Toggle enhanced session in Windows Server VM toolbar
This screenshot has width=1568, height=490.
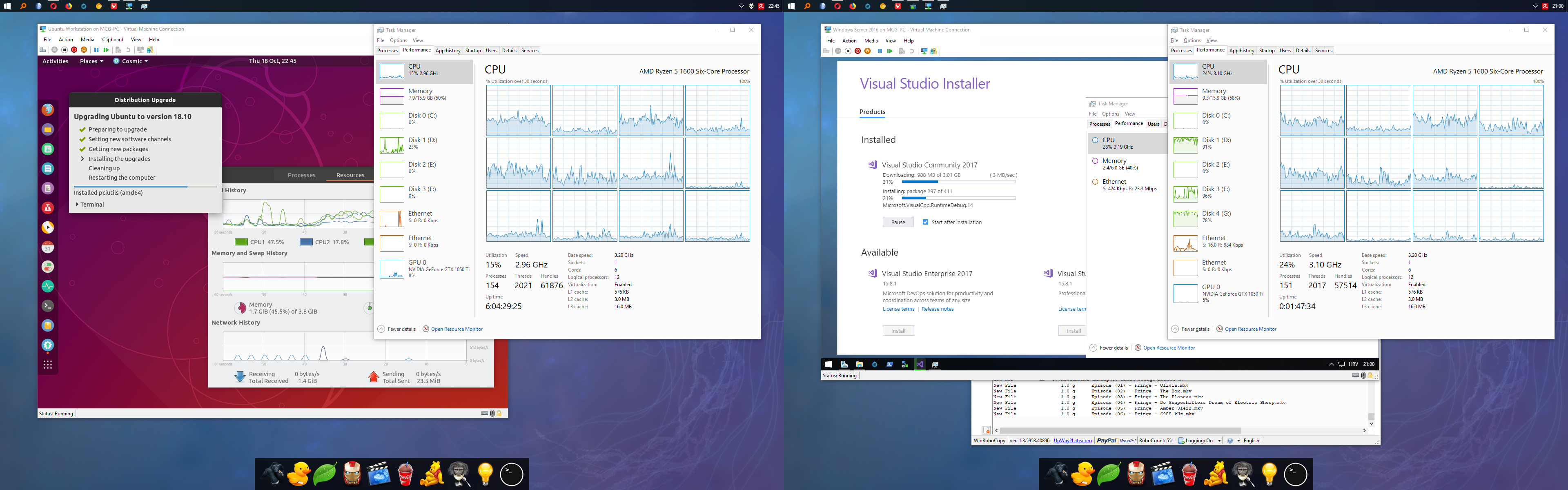924,51
